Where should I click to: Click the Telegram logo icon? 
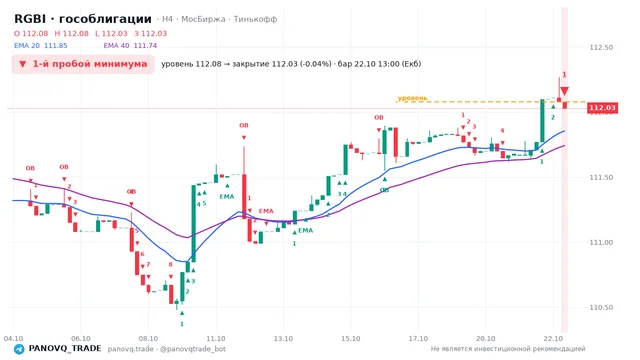(19, 349)
